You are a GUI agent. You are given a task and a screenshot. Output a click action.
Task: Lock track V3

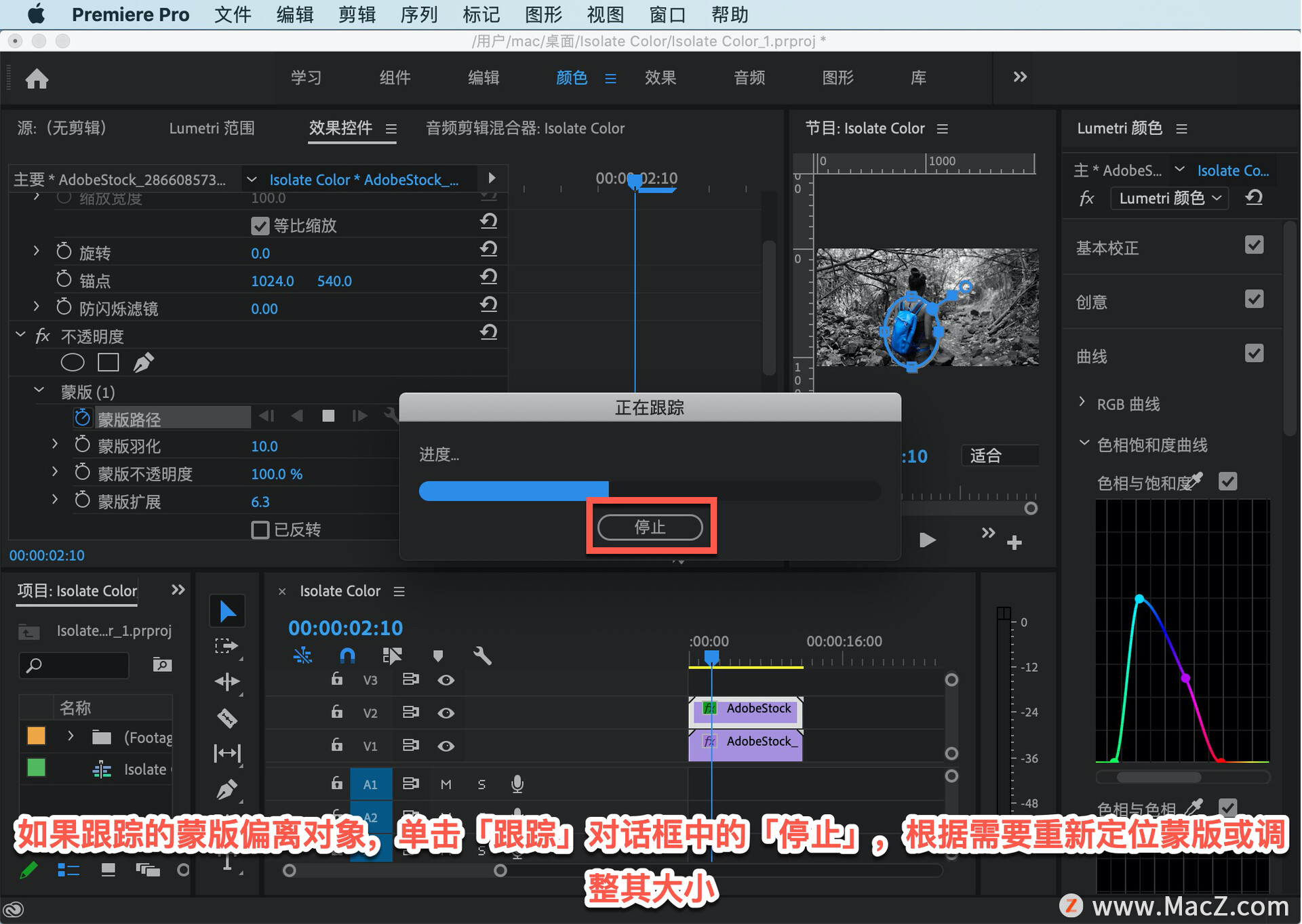[x=336, y=679]
